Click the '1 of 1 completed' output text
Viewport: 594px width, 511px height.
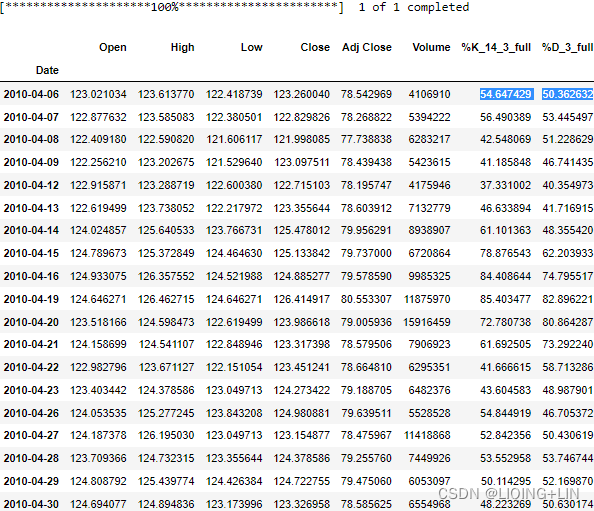pos(414,7)
